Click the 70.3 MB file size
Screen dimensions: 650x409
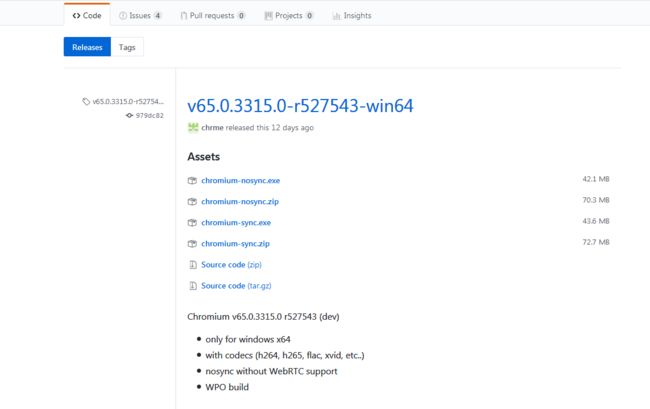(596, 200)
